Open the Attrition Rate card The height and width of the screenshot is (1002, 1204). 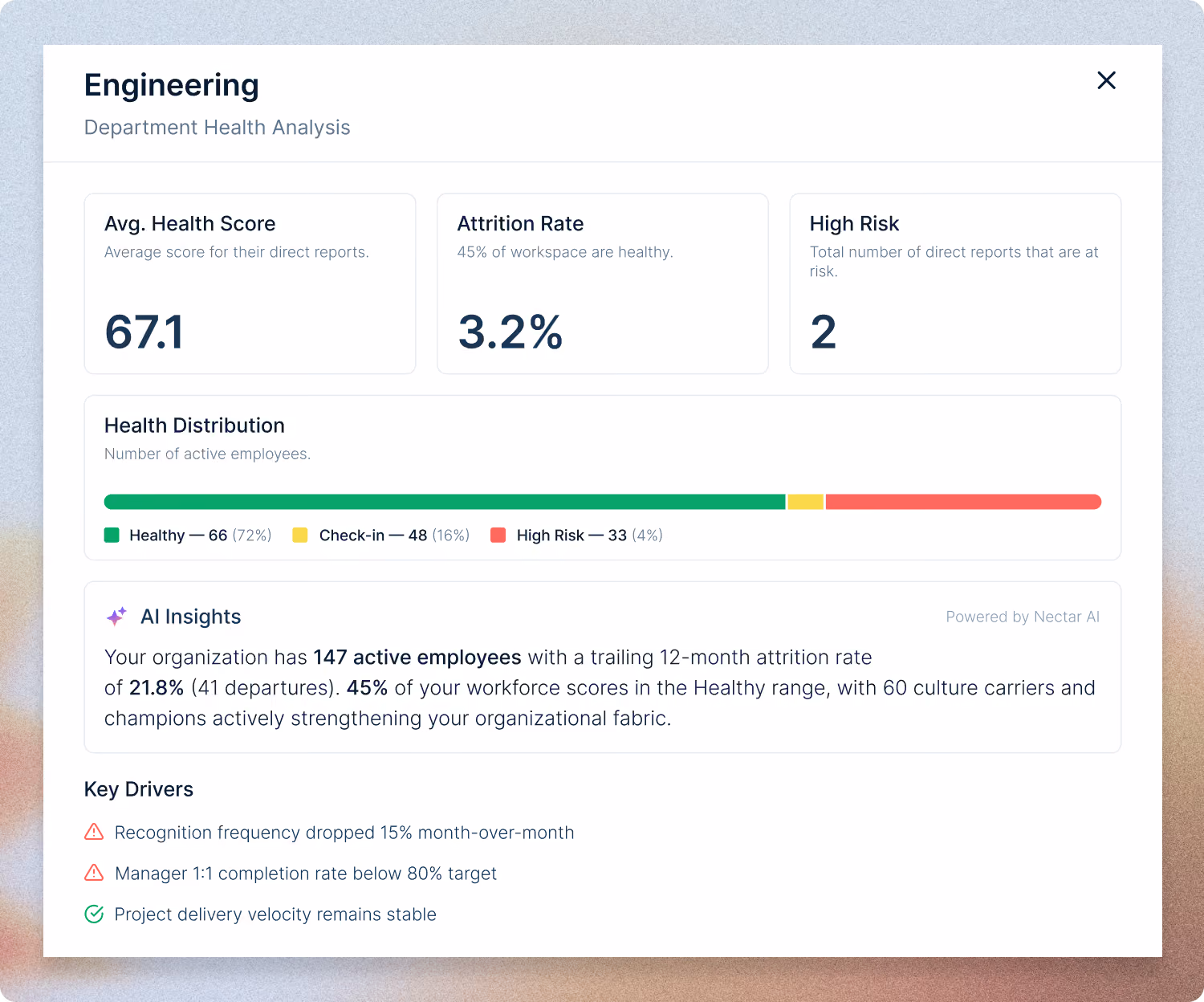click(603, 283)
